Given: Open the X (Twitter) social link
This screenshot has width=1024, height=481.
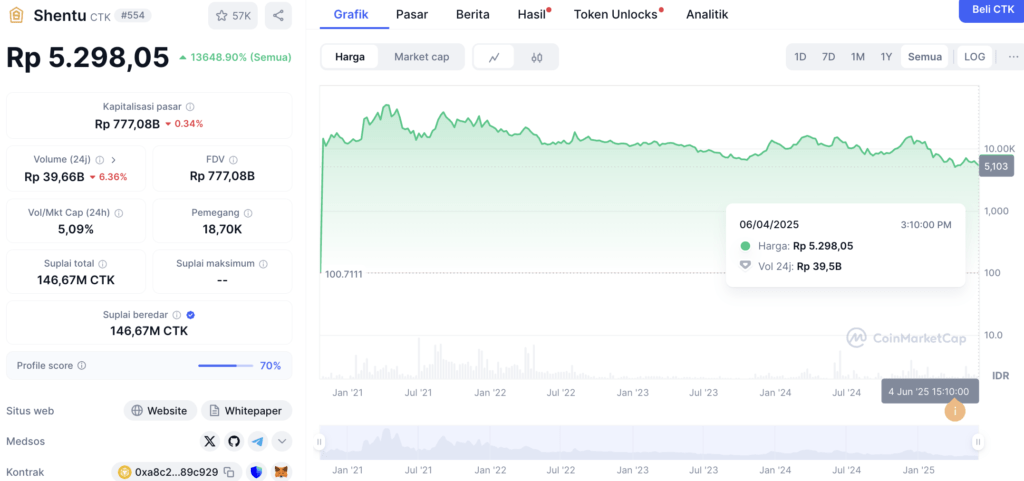Looking at the screenshot, I should tap(210, 441).
